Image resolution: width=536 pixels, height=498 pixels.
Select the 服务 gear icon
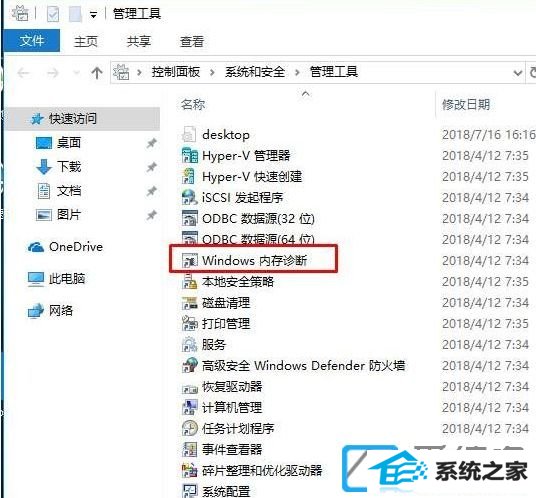click(x=190, y=345)
